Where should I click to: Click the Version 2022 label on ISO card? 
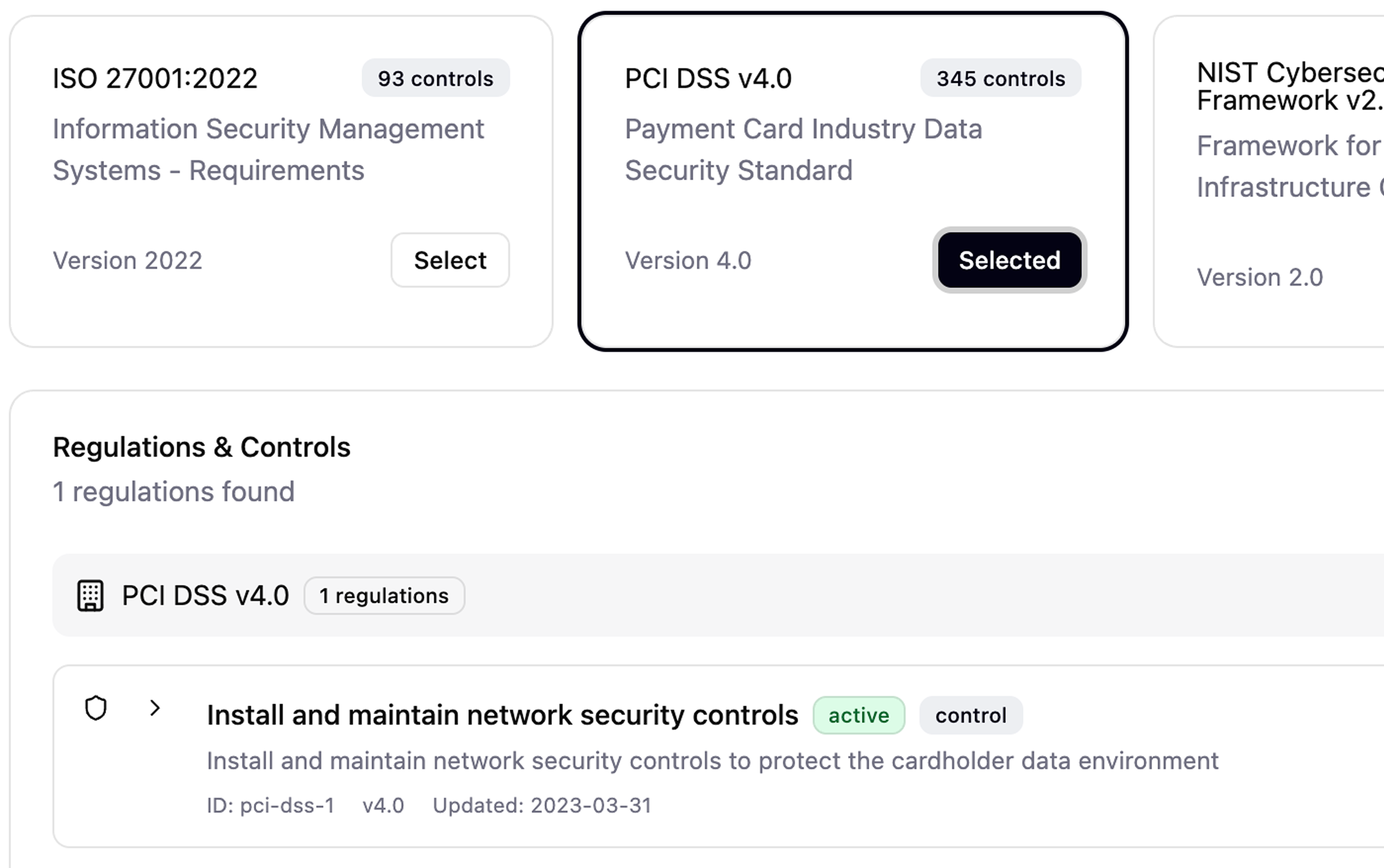point(127,260)
